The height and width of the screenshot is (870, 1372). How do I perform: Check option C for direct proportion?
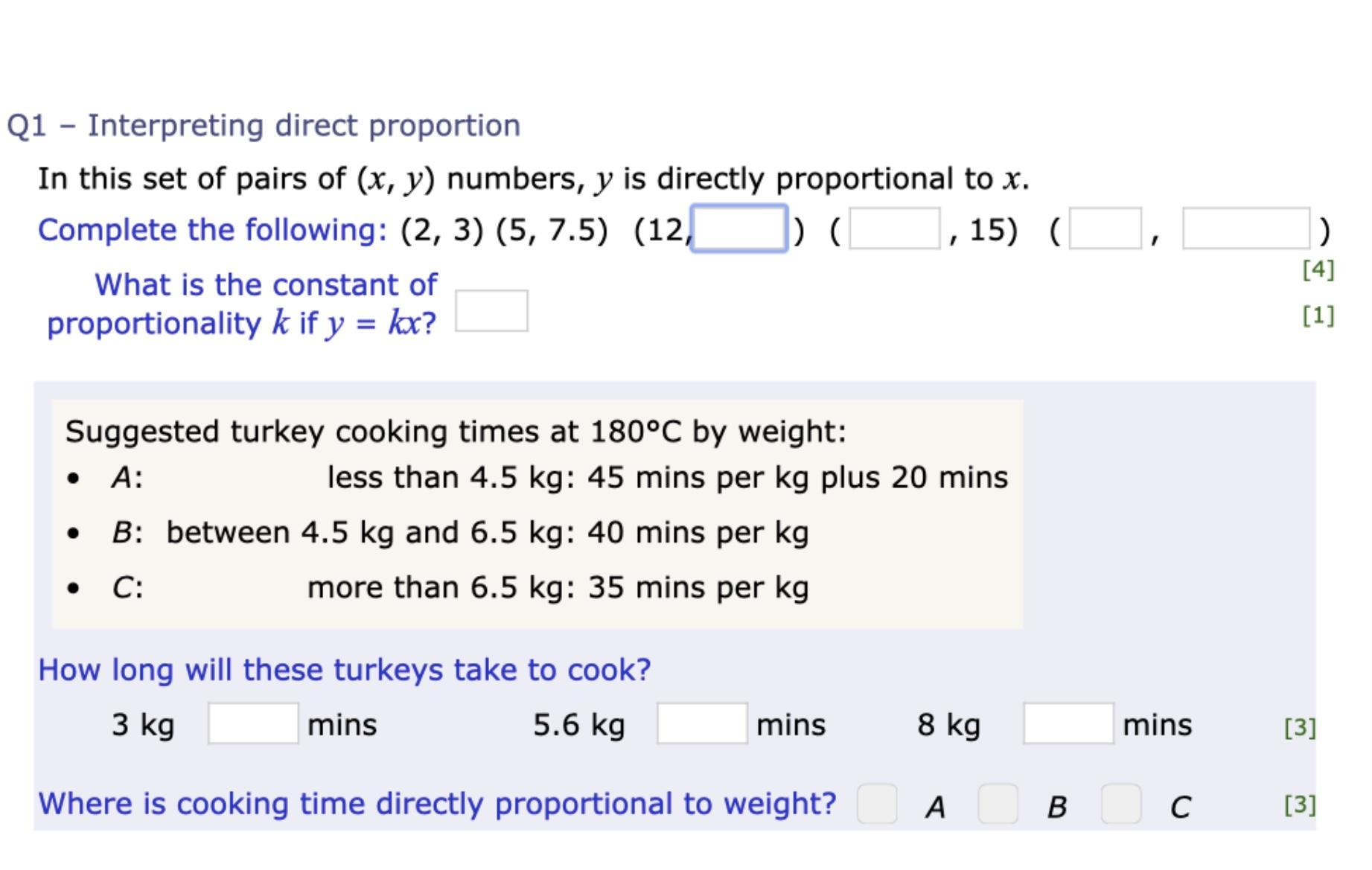tap(1120, 805)
